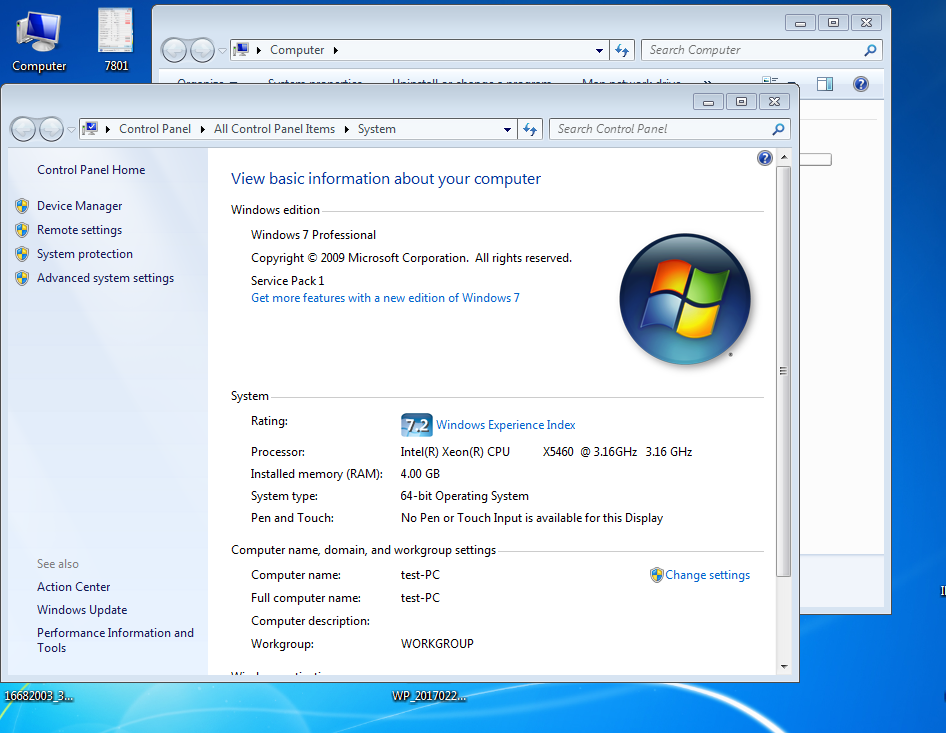This screenshot has width=946, height=733.
Task: Click the Change settings link
Action: [x=708, y=575]
